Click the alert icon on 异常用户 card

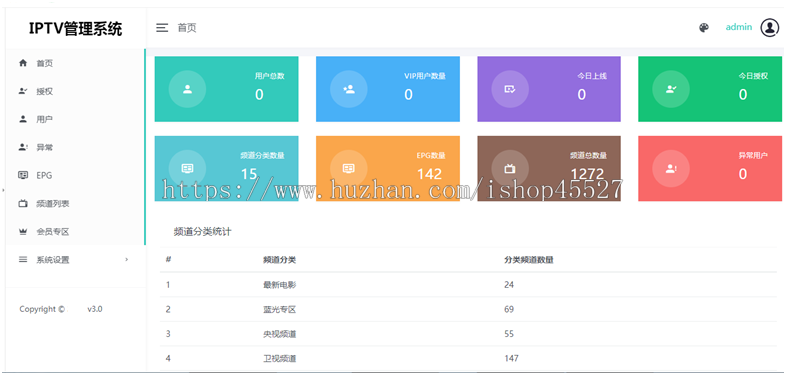tap(671, 169)
